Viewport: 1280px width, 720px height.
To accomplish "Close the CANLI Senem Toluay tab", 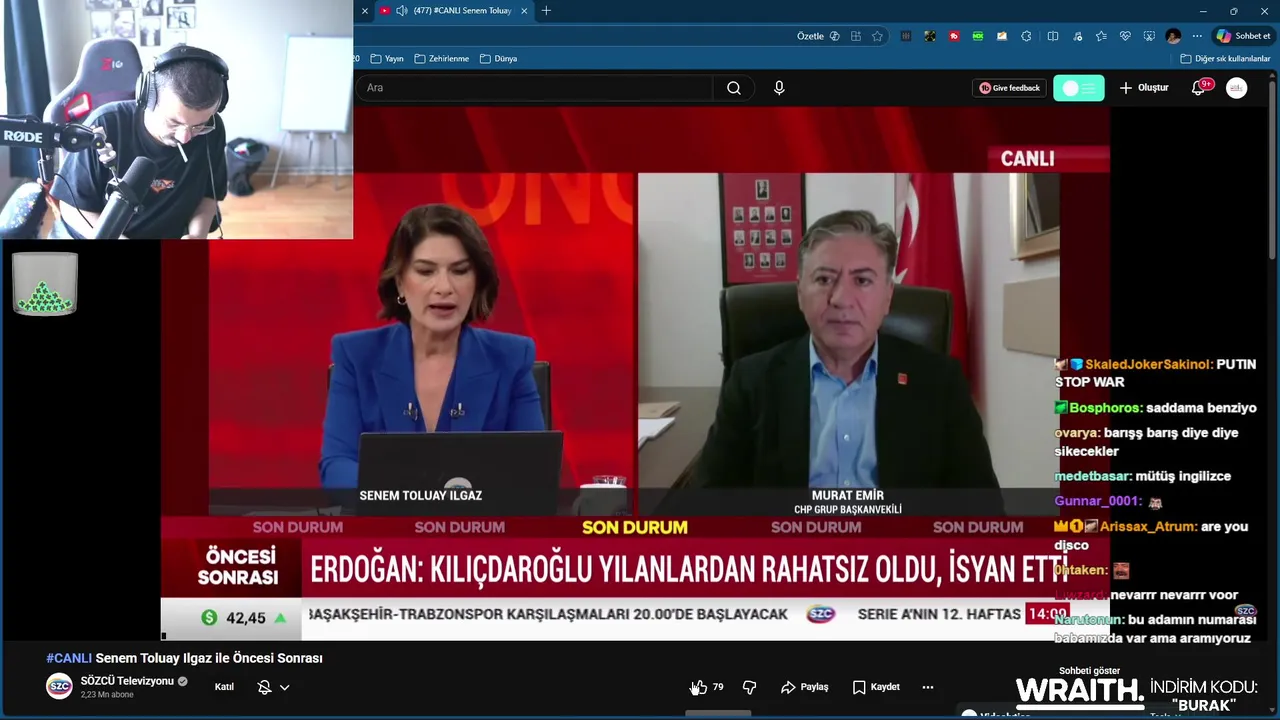I will click(524, 11).
